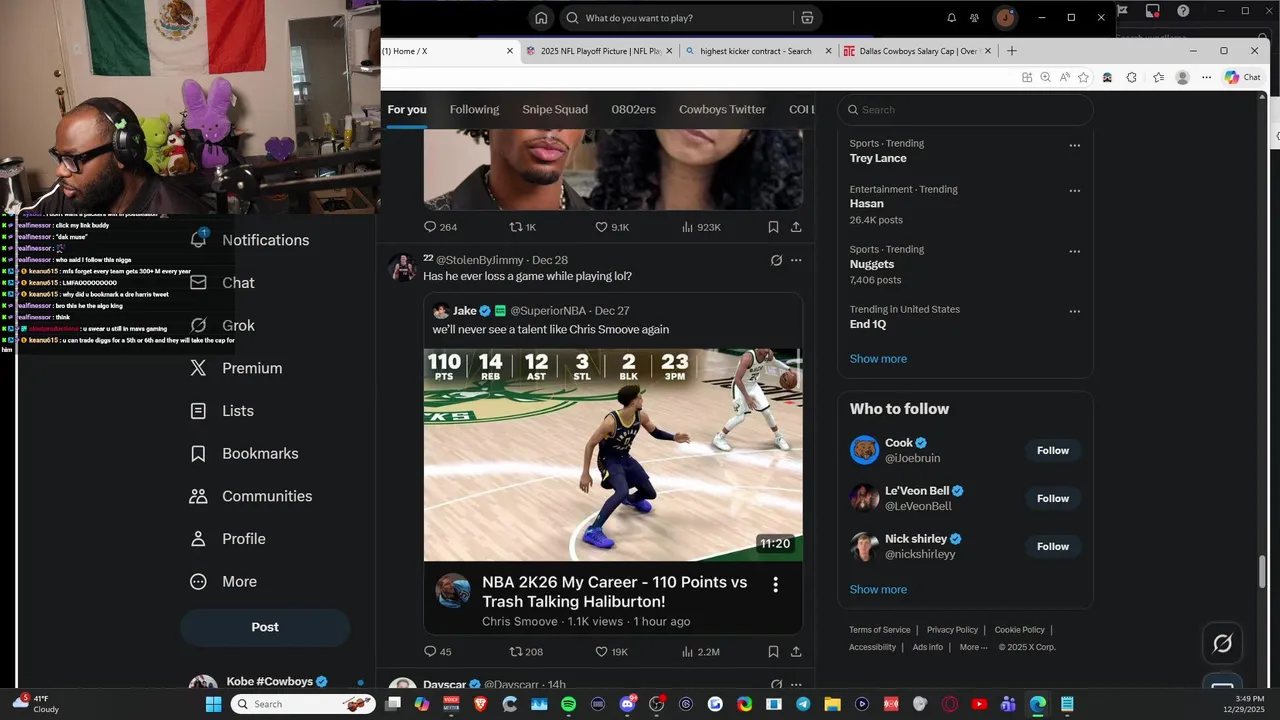The image size is (1280, 720).
Task: Show more trending topics
Action: tap(878, 359)
